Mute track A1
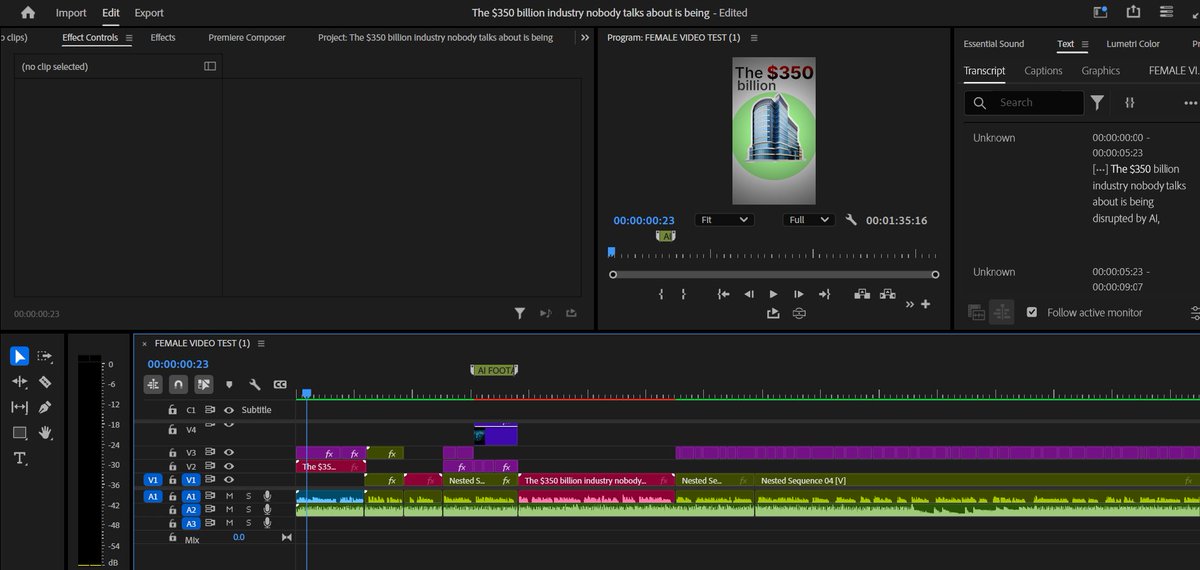Image resolution: width=1200 pixels, height=570 pixels. [x=229, y=496]
